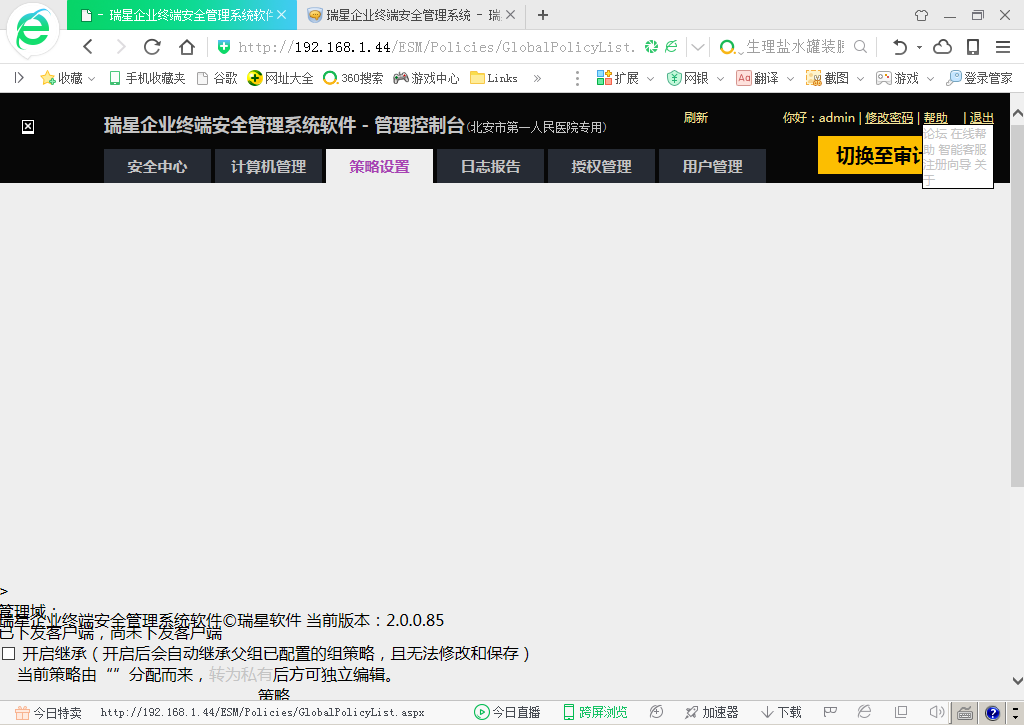Click the 加速器 accelerator in status bar

coord(711,712)
